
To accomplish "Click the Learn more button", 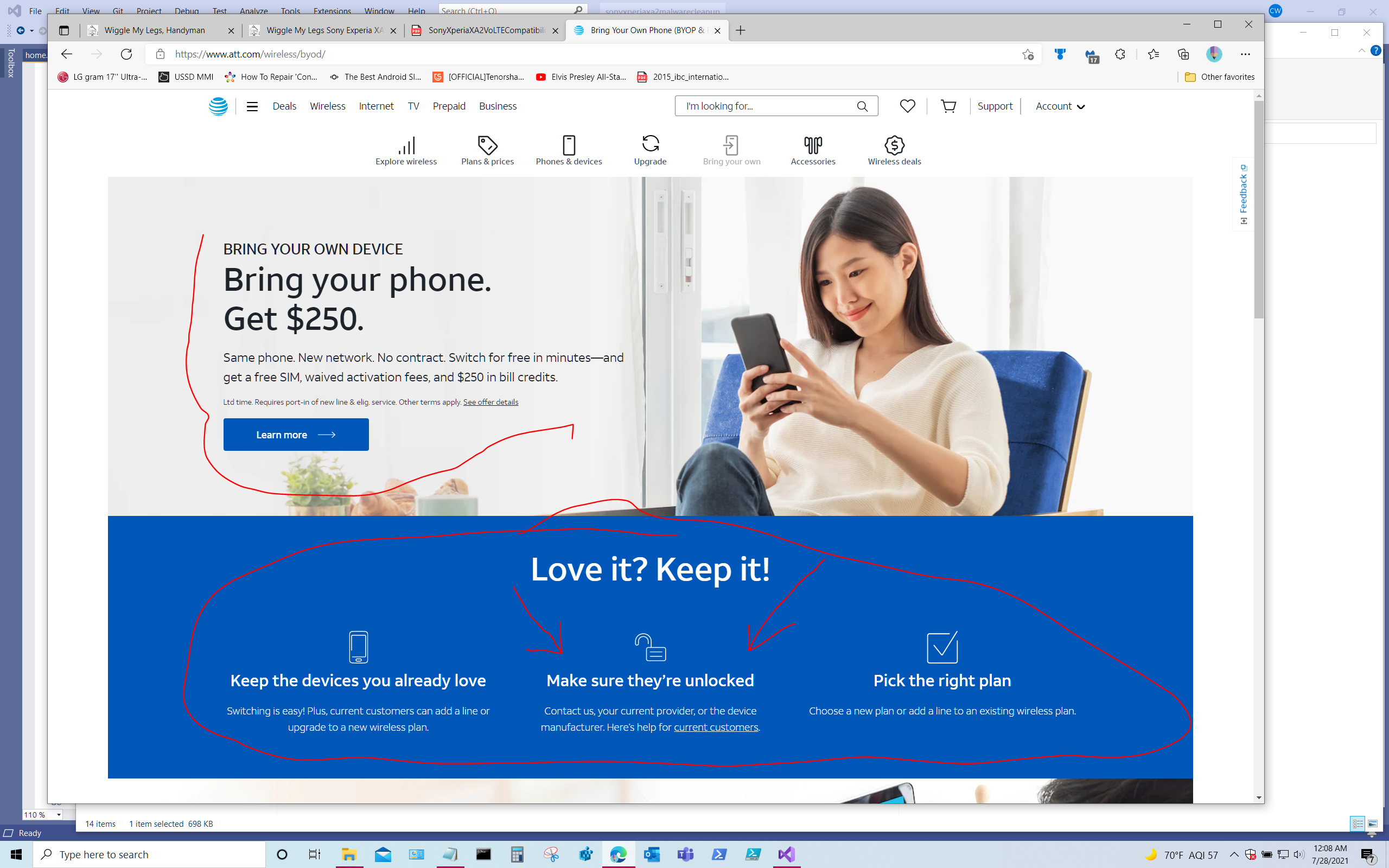I will 295,434.
